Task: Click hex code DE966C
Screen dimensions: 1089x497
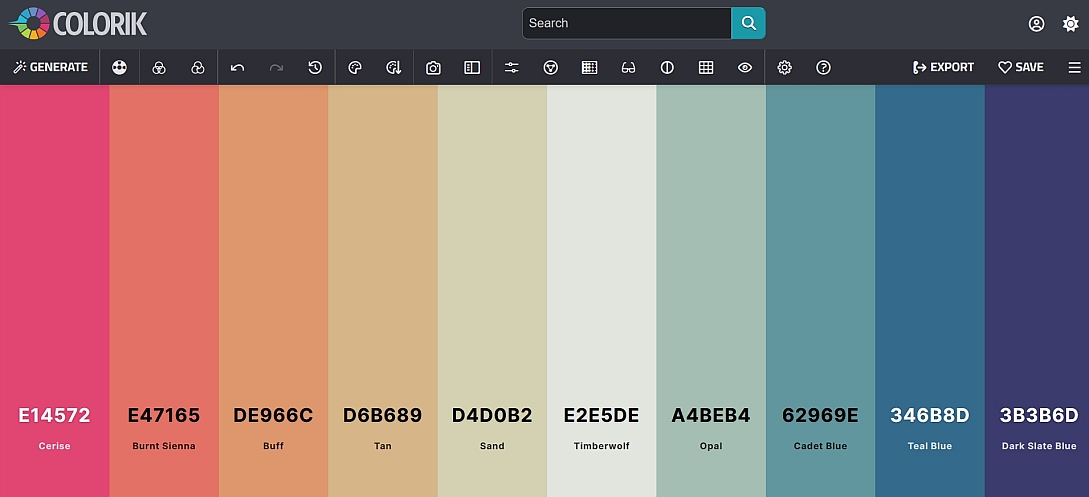Action: click(x=273, y=416)
